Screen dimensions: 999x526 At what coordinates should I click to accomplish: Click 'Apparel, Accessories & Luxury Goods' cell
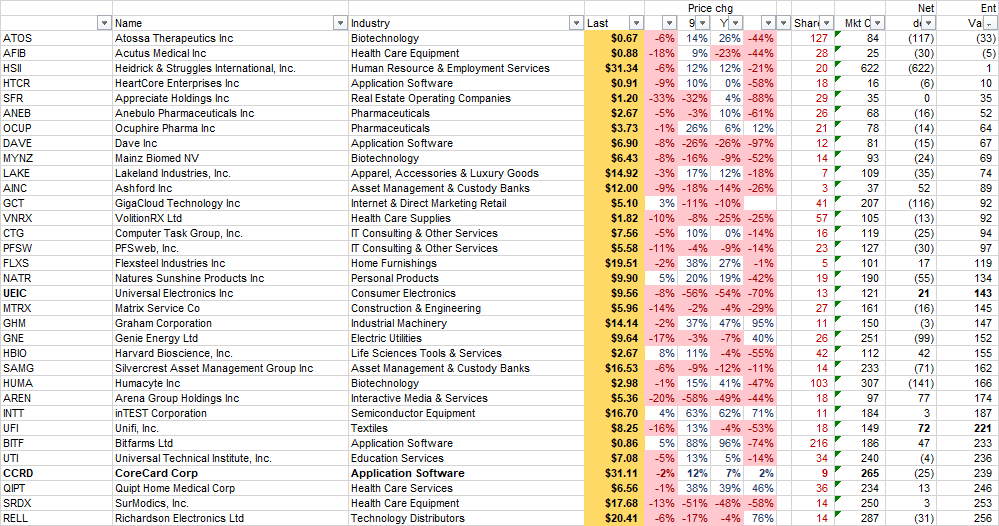[466, 173]
